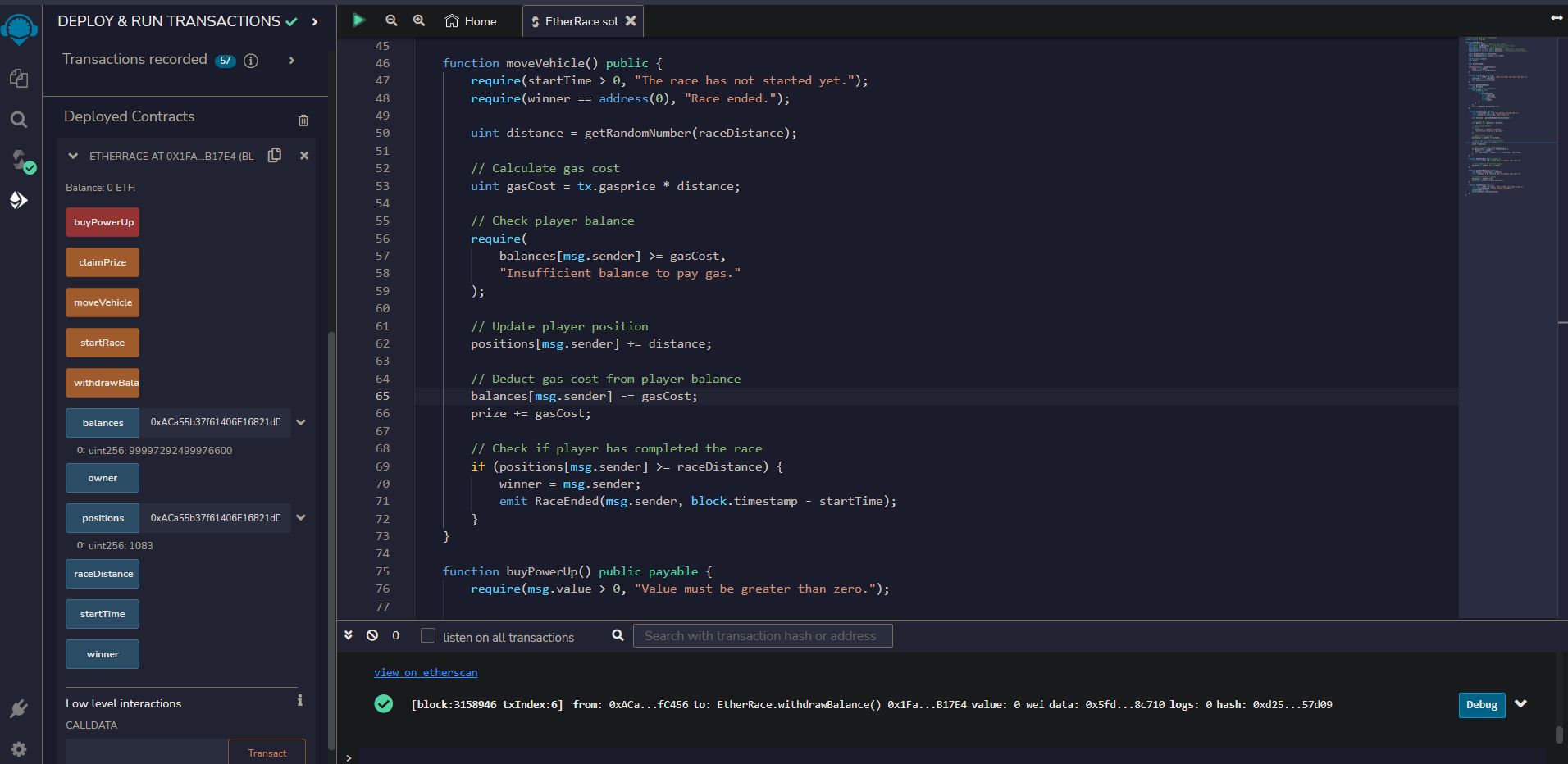Collapse the terminal with double chevron
Screen dimensions: 1568x764
349,635
